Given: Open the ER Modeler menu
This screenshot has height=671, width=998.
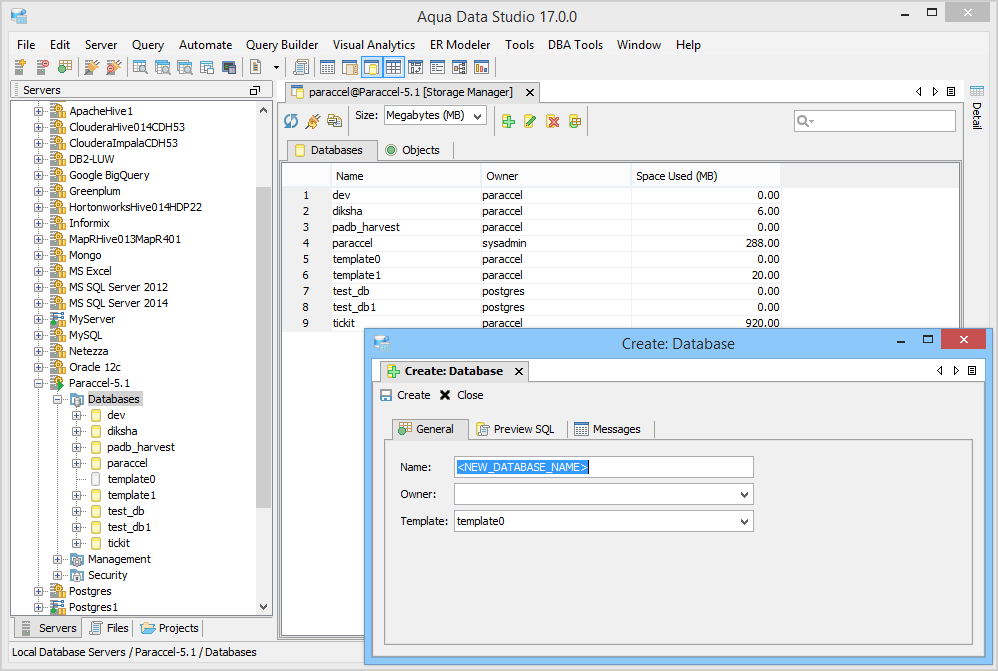Looking at the screenshot, I should (460, 45).
